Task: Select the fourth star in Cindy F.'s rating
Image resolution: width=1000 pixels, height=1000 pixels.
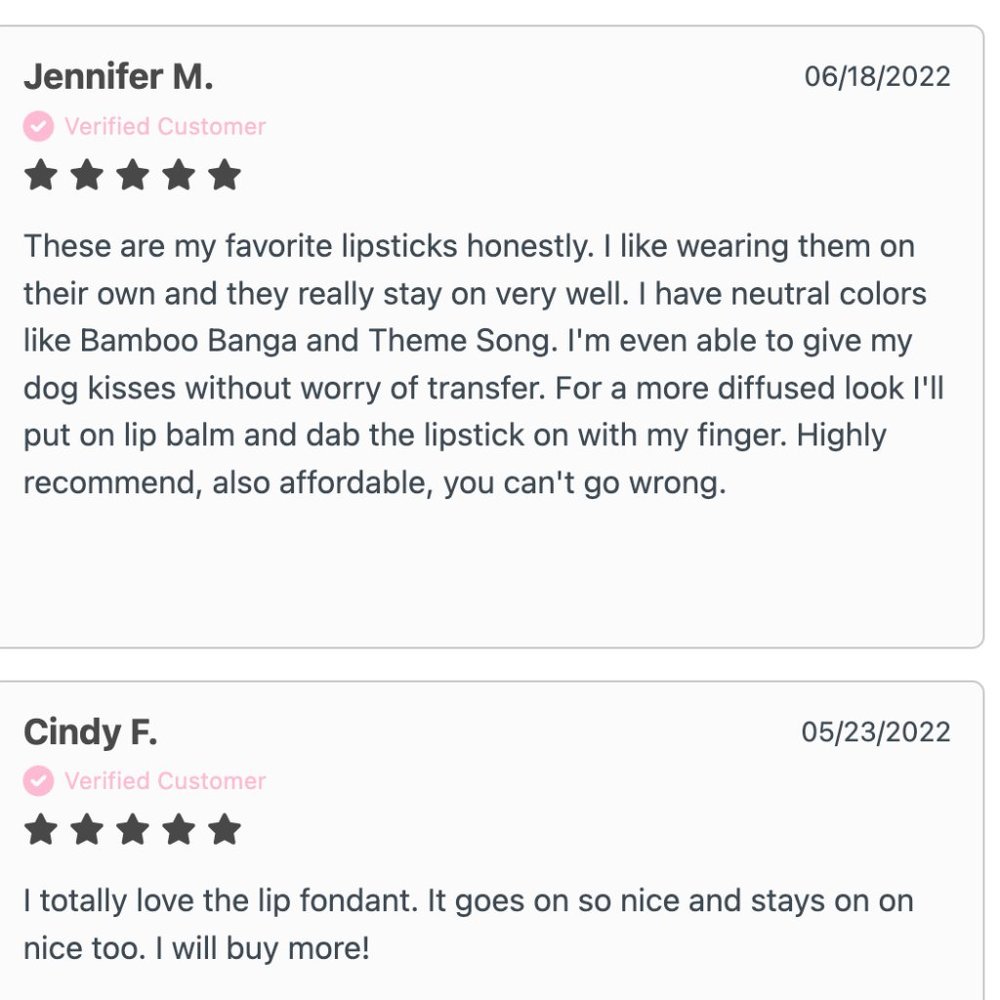Action: pyautogui.click(x=179, y=829)
